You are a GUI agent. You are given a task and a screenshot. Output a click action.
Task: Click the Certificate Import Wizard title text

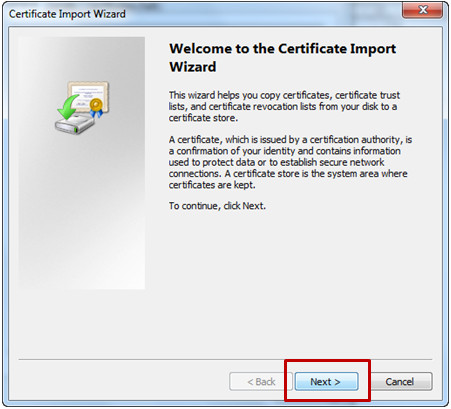click(67, 14)
